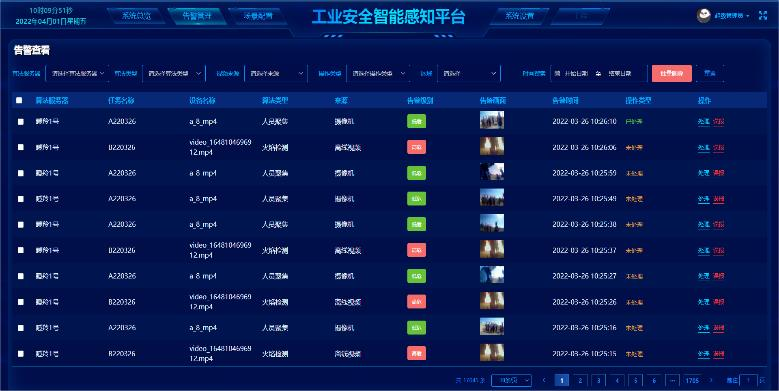Click the ellipsis more-pages button in pagination

[672, 381]
